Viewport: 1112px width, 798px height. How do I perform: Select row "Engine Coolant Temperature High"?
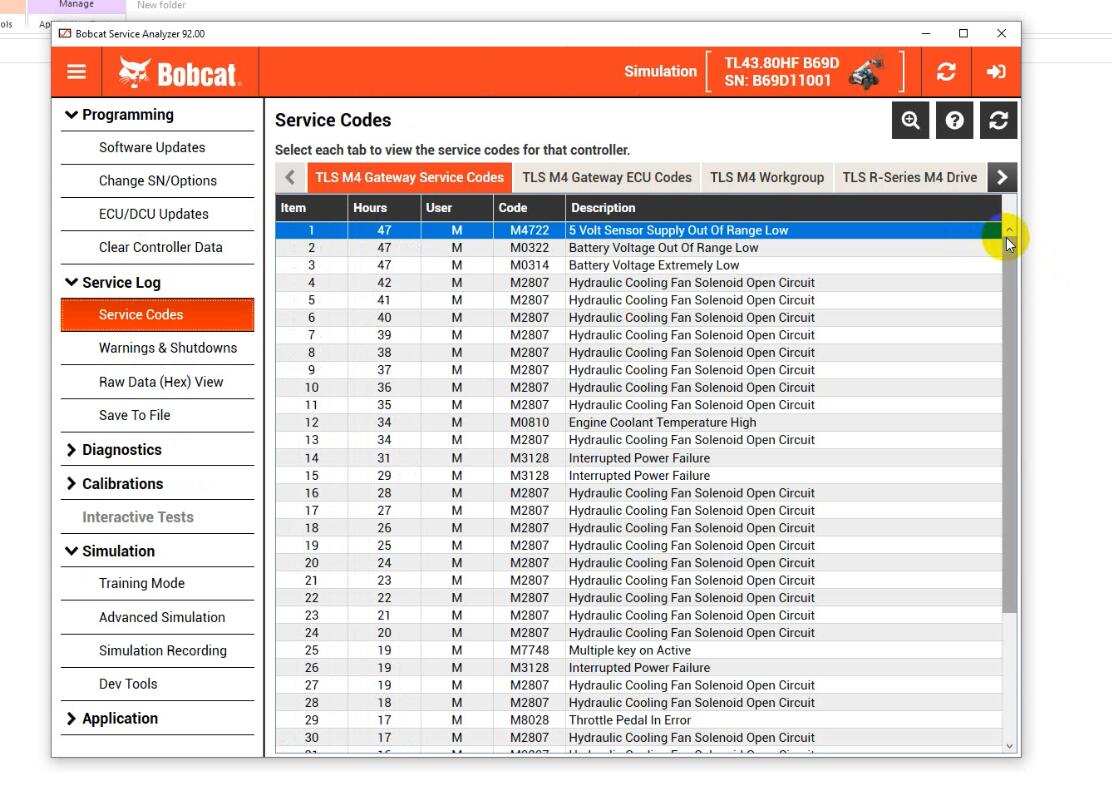tap(638, 423)
